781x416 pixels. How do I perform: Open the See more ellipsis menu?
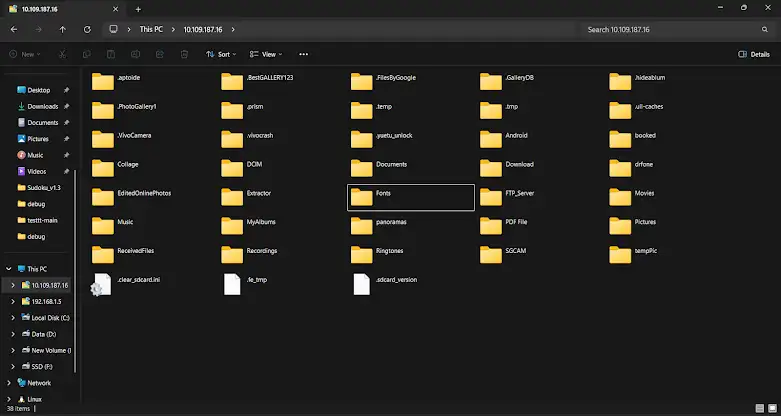(x=303, y=54)
